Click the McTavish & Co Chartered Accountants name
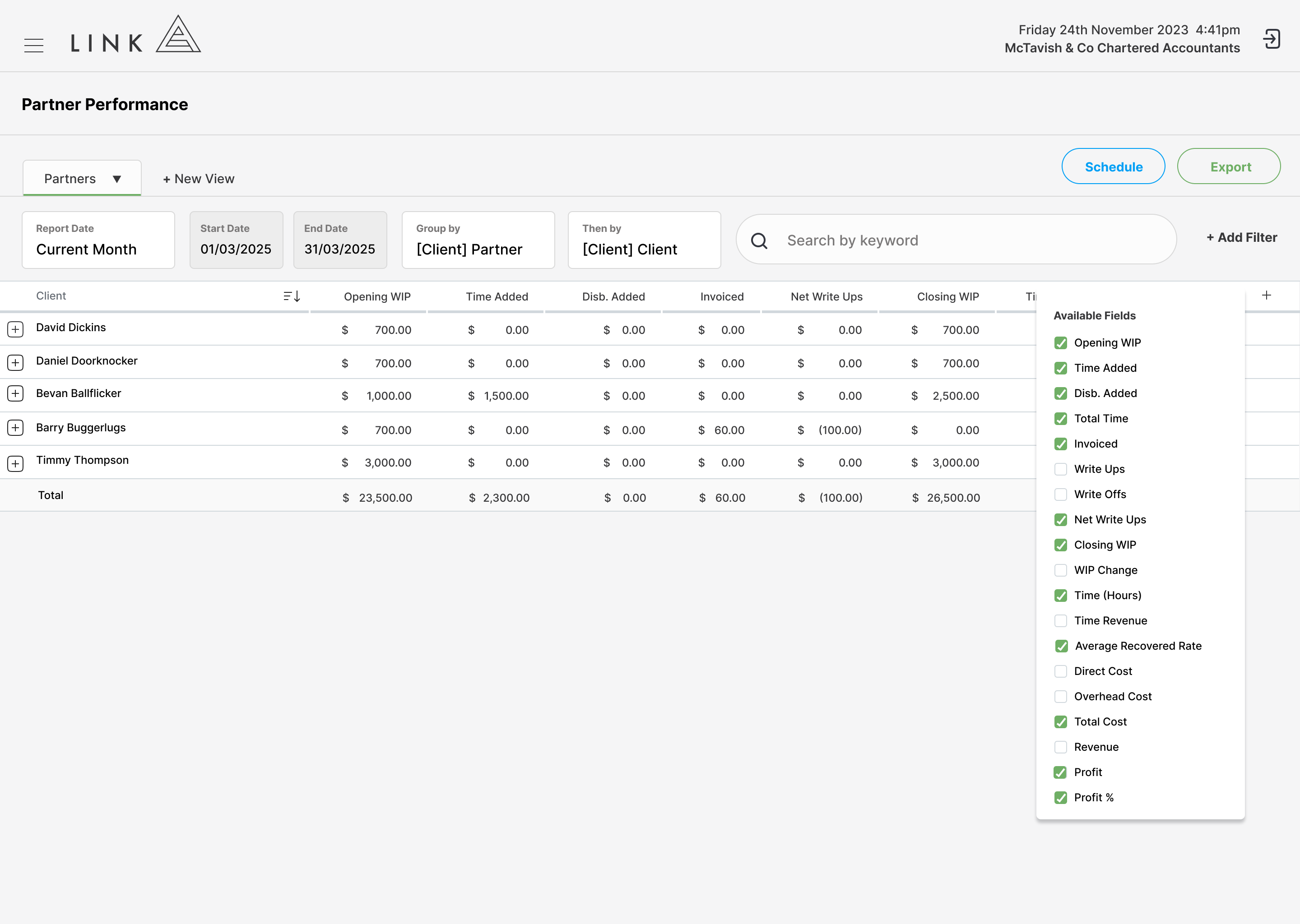Viewport: 1300px width, 924px height. tap(1122, 48)
